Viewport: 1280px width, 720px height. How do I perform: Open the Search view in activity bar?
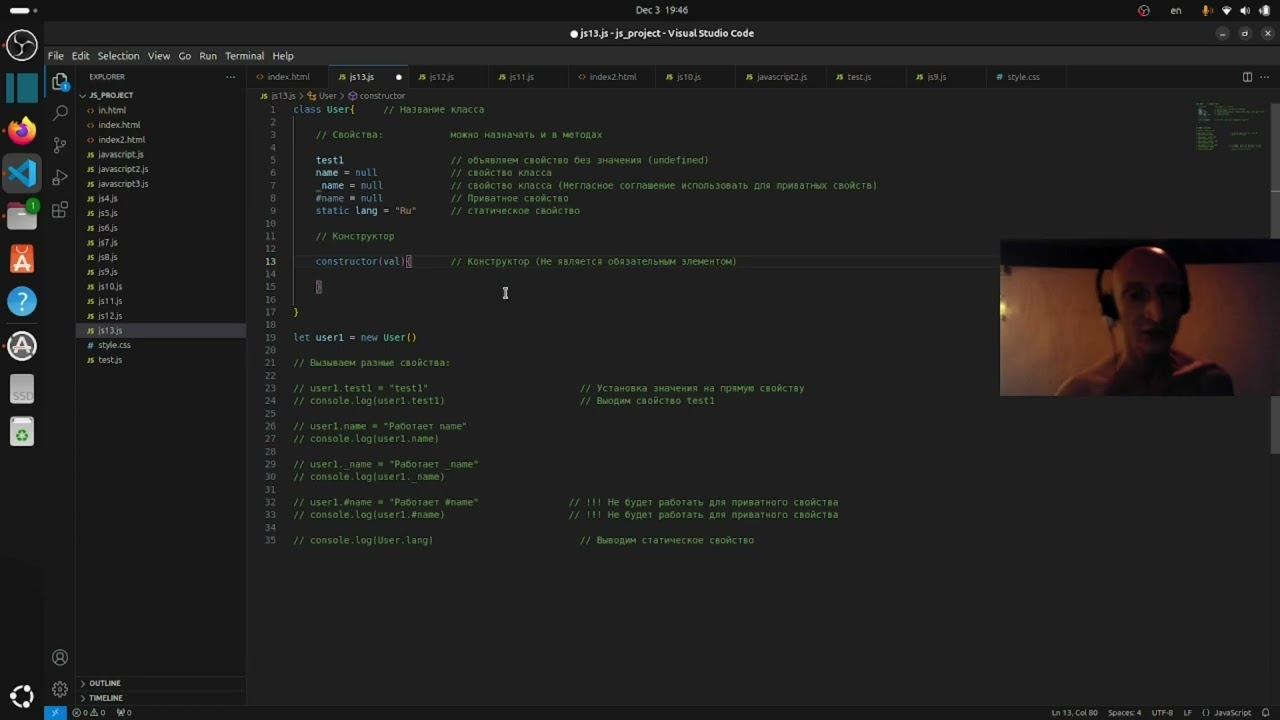[x=60, y=114]
